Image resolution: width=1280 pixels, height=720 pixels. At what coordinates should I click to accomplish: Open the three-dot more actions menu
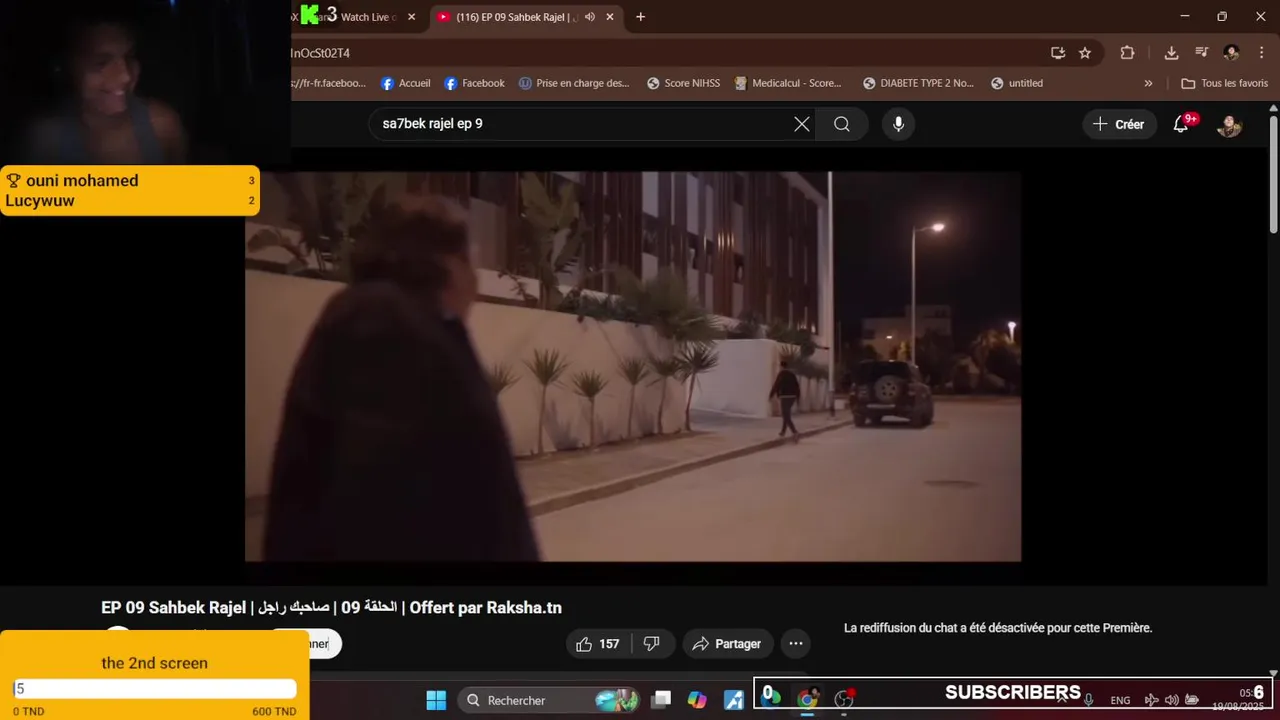[795, 644]
